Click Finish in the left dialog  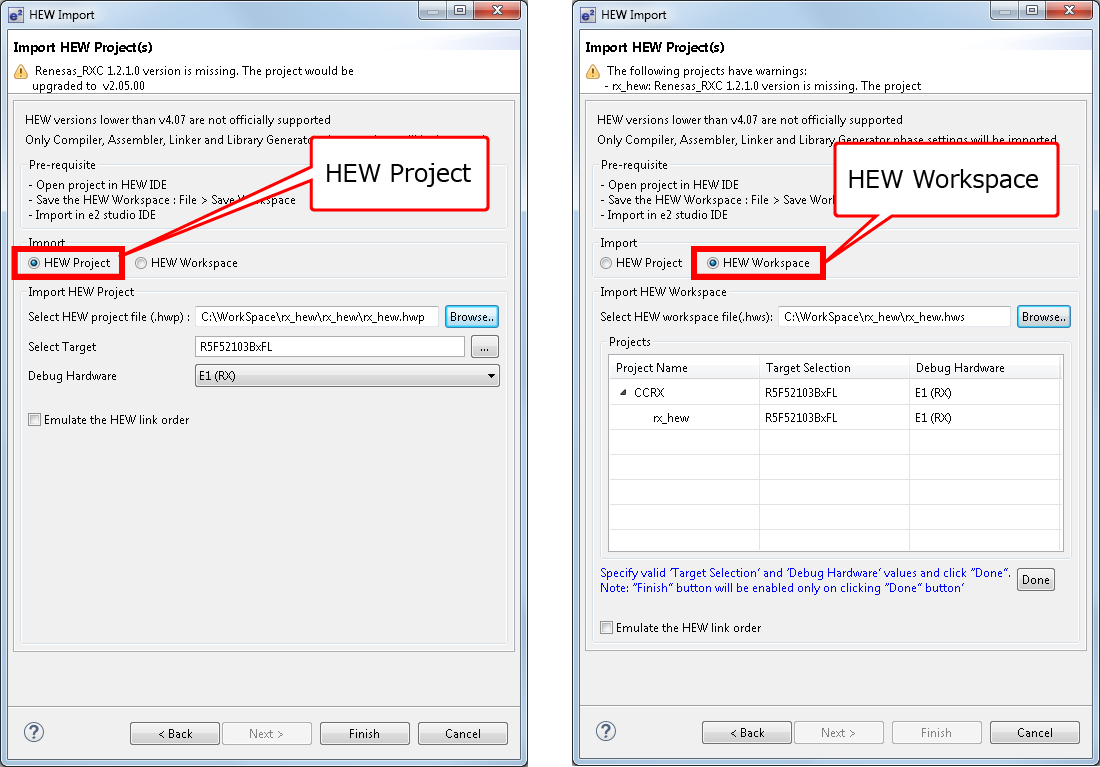364,733
